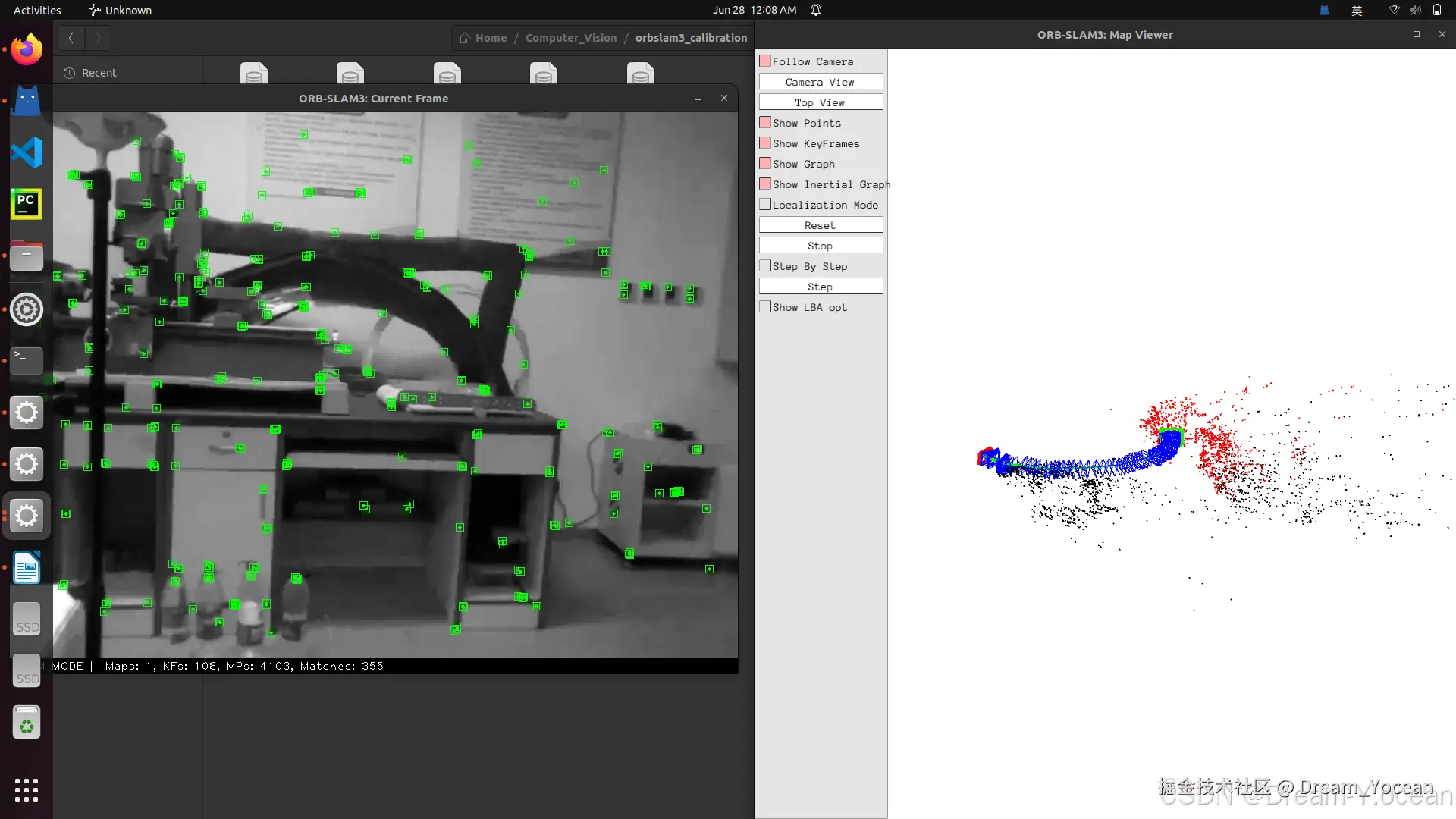
Task: Navigate to Computer_Vision breadcrumb
Action: pyautogui.click(x=570, y=37)
